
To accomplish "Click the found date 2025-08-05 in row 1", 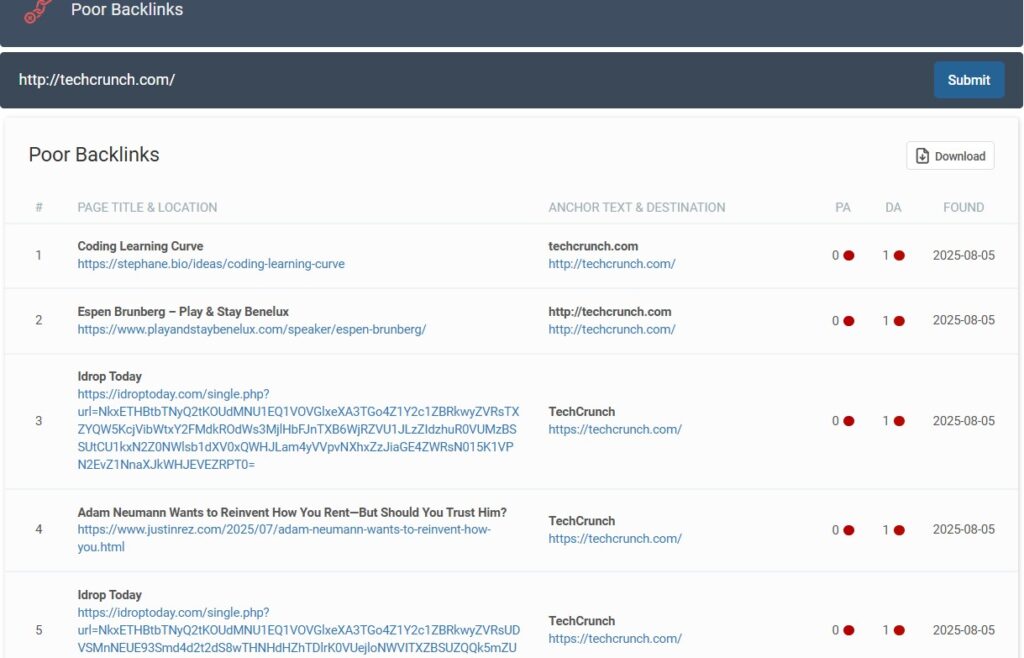I will tap(963, 255).
